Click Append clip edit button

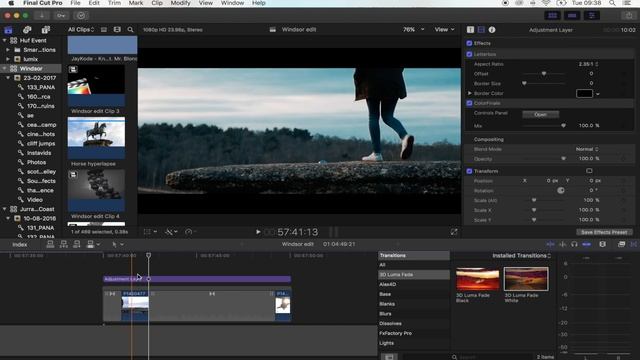pyautogui.click(x=77, y=244)
